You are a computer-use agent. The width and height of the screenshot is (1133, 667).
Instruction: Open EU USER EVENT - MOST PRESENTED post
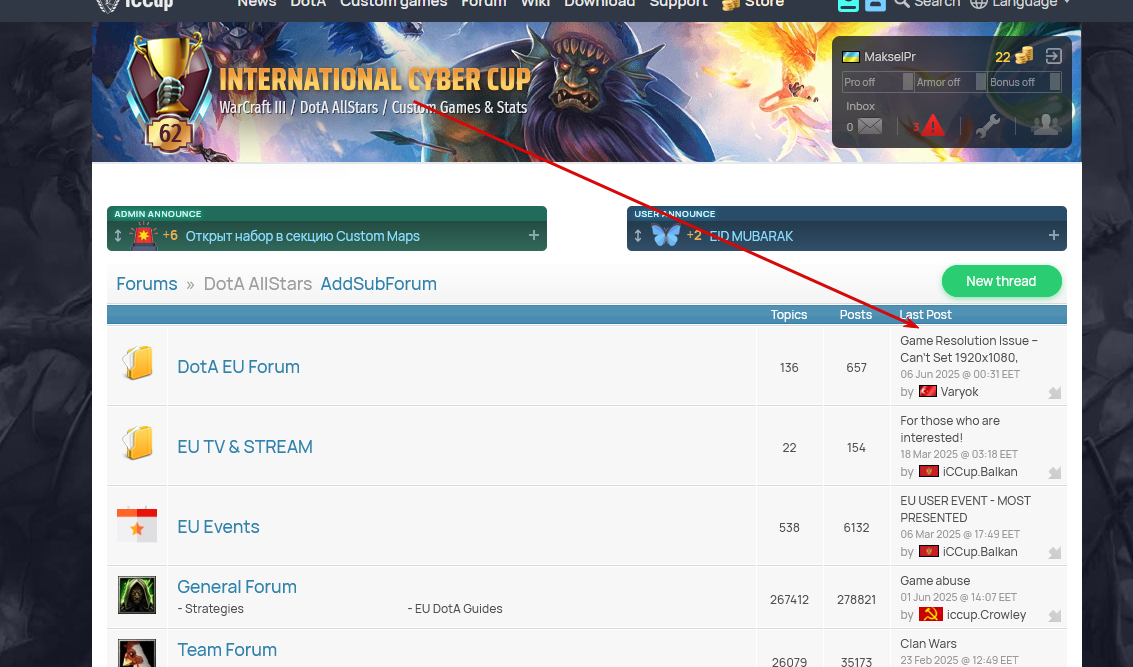(965, 509)
